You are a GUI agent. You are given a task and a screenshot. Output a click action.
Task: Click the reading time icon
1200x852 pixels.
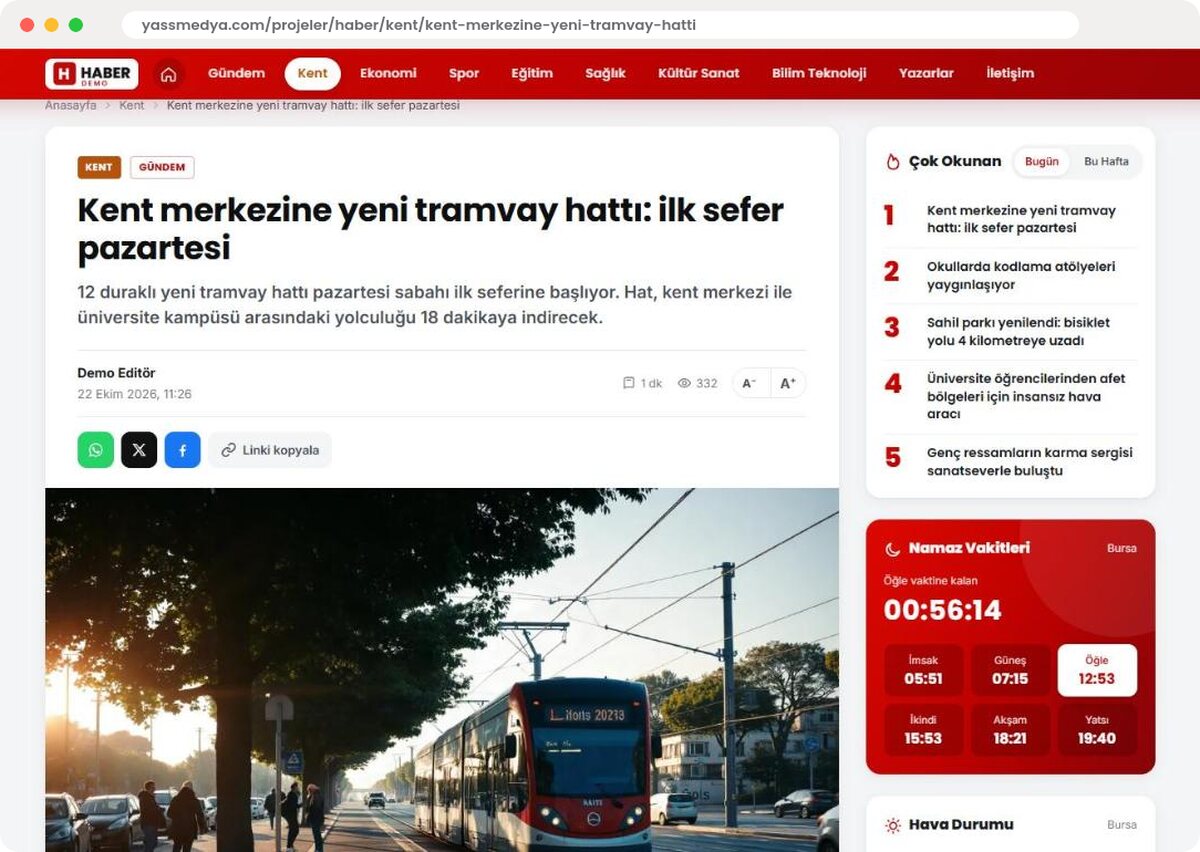[x=629, y=383]
